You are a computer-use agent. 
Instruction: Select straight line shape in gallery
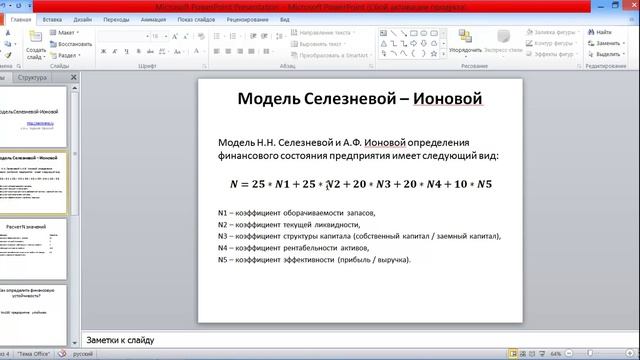pyautogui.click(x=393, y=33)
